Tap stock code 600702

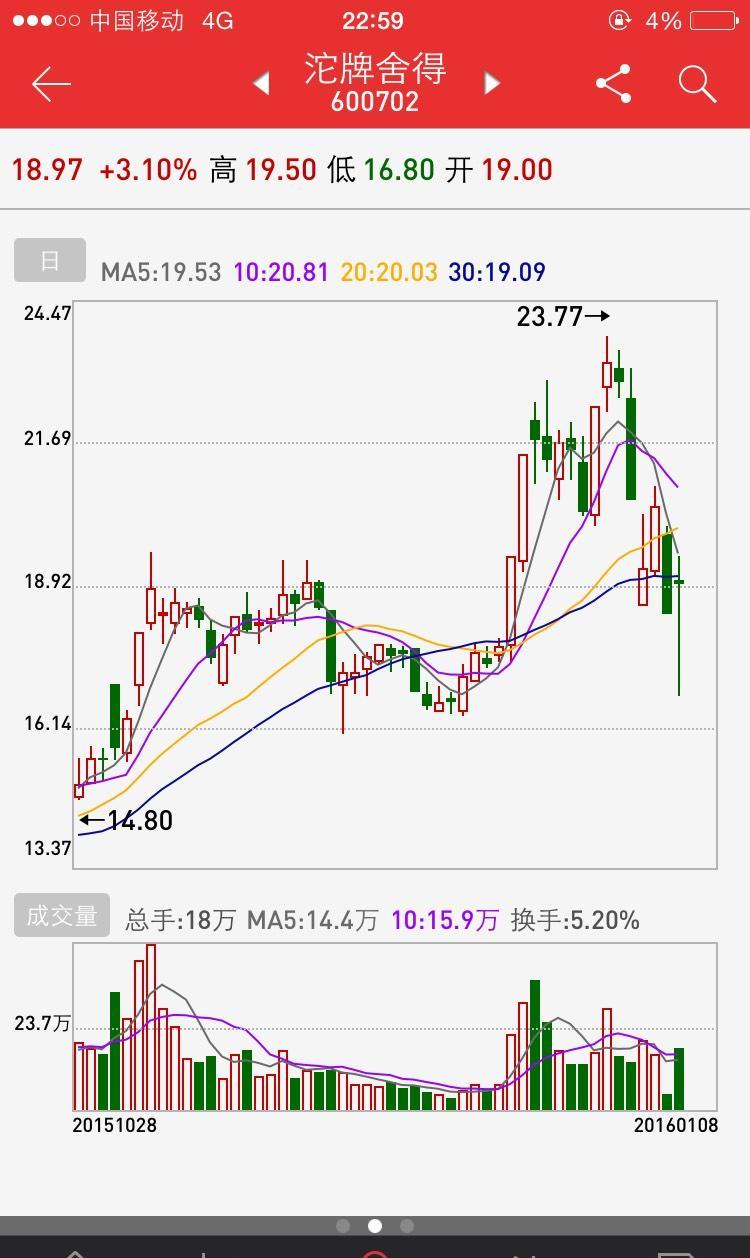click(x=375, y=102)
